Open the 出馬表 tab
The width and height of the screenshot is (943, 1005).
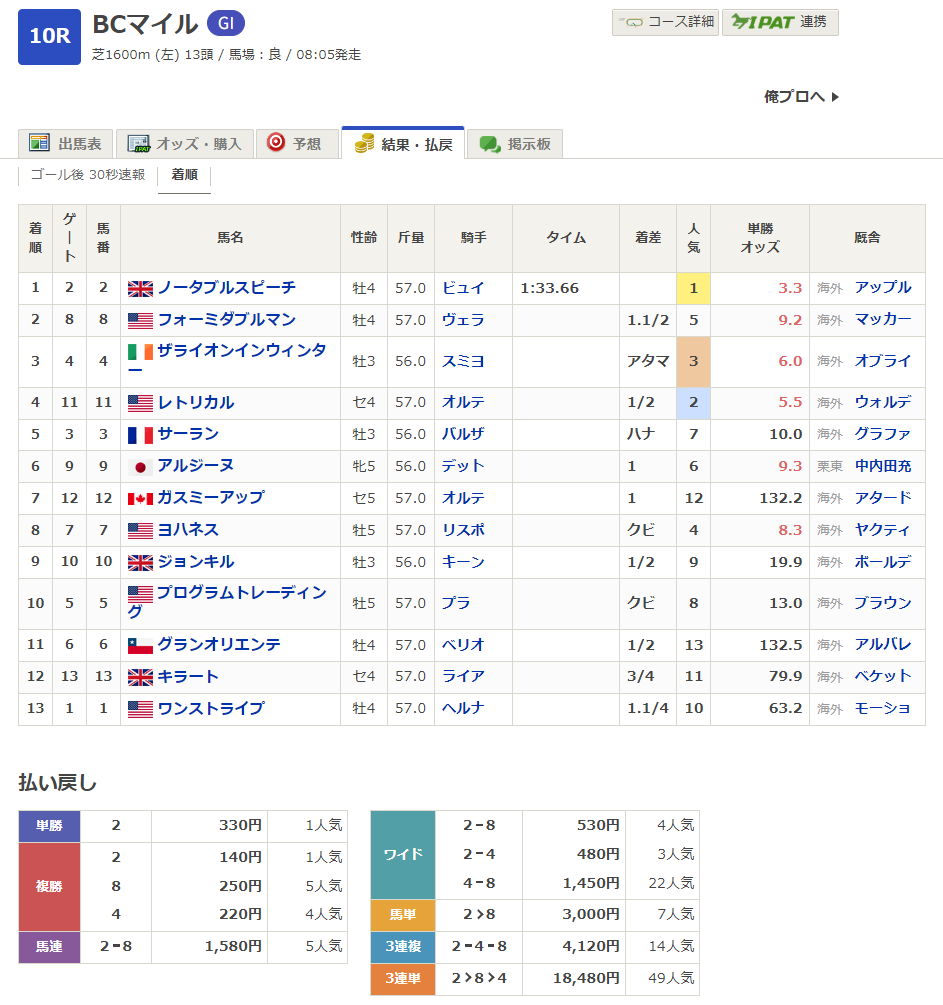click(65, 144)
